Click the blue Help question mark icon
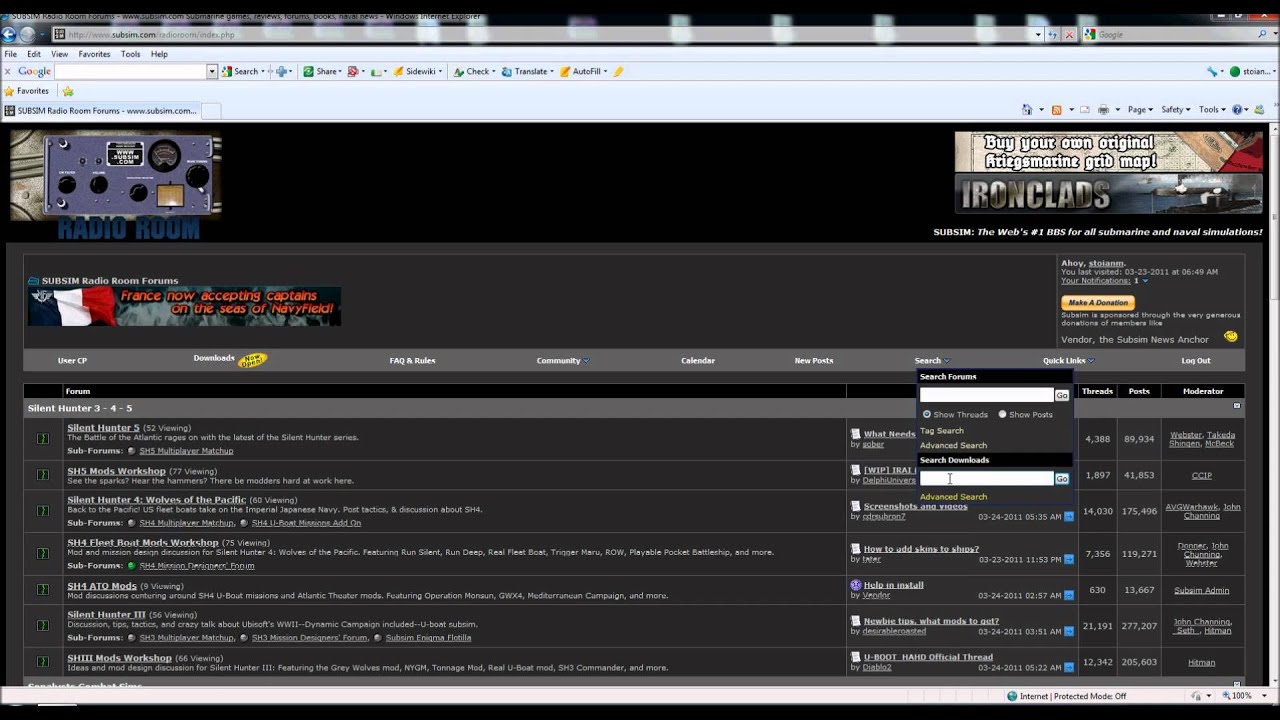 1238,110
